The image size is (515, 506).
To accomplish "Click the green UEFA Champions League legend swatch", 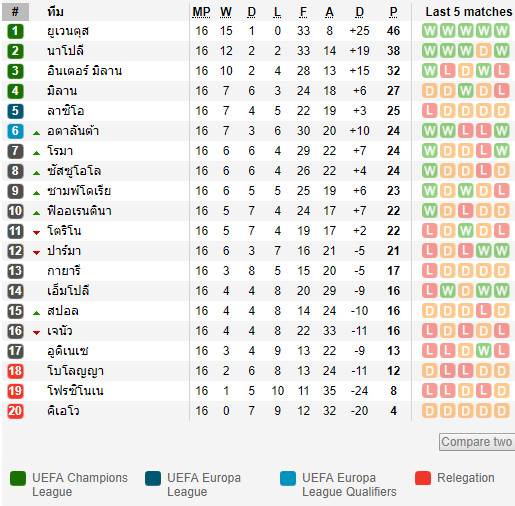I will [x=18, y=478].
